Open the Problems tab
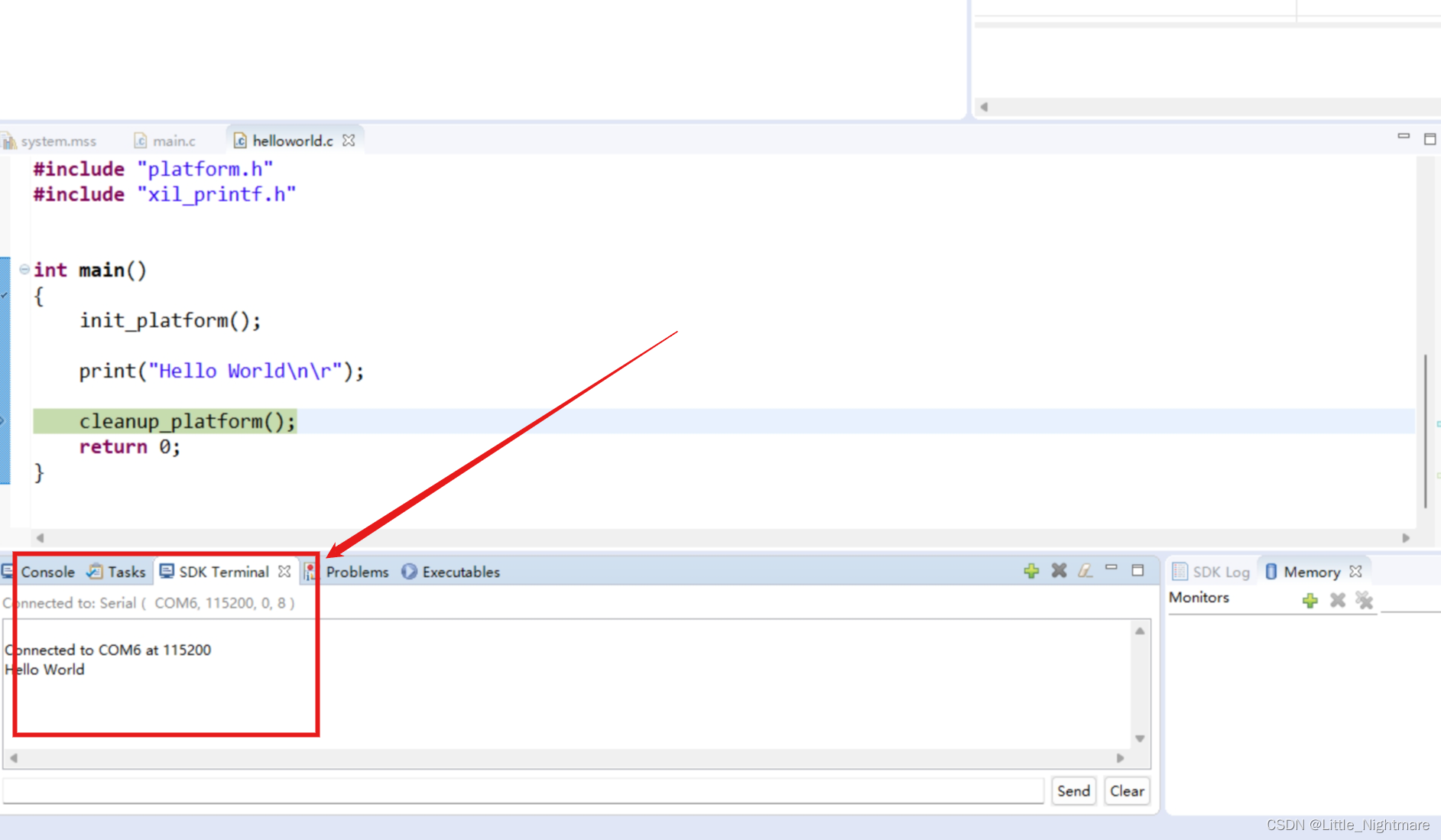 (x=347, y=572)
